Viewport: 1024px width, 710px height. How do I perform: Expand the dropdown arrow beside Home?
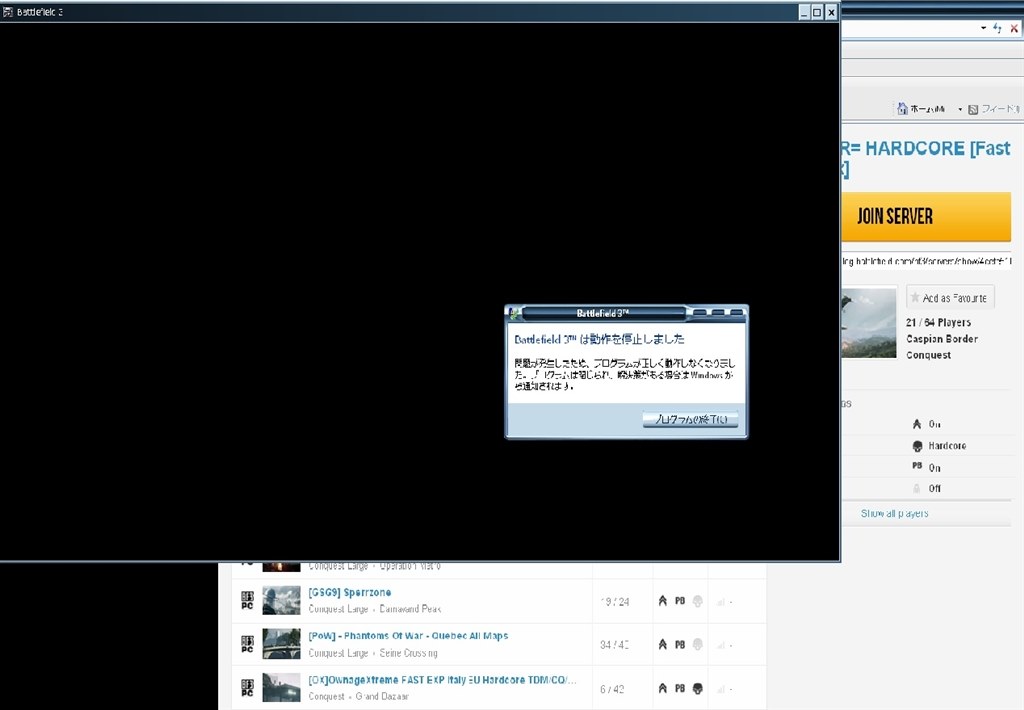pos(960,109)
